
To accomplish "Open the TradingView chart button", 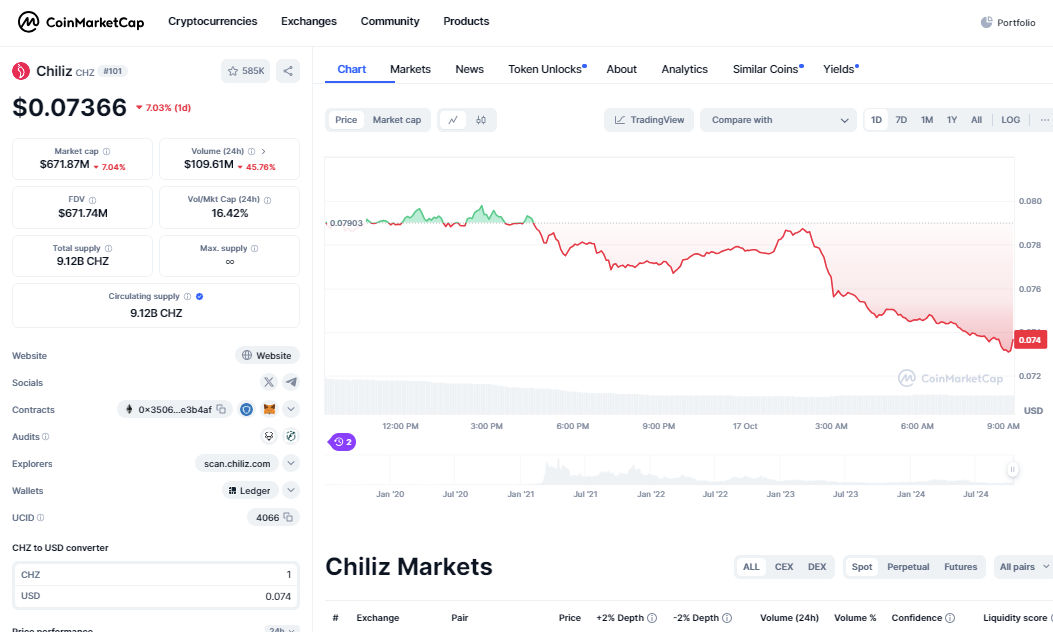I will coord(649,120).
